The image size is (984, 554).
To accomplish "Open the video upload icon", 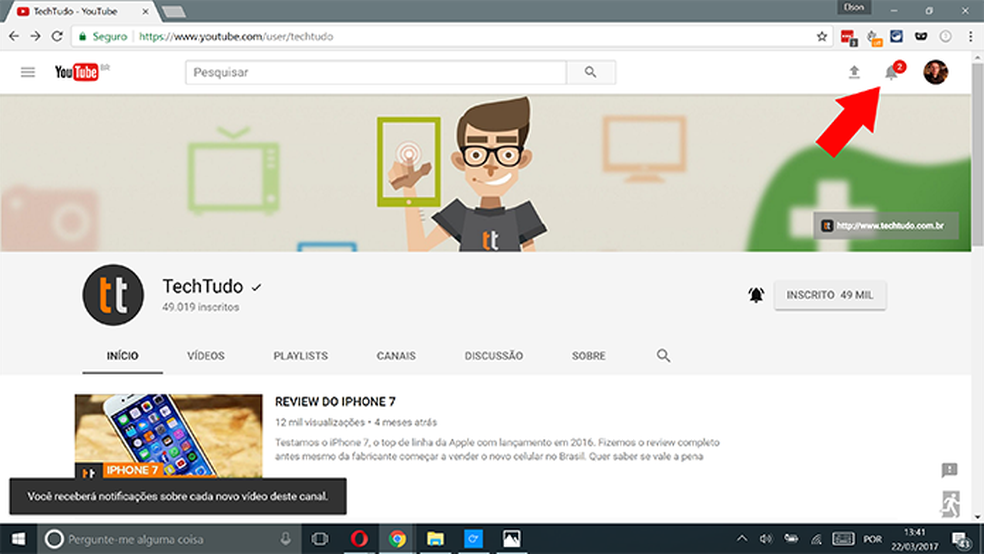I will pos(854,72).
